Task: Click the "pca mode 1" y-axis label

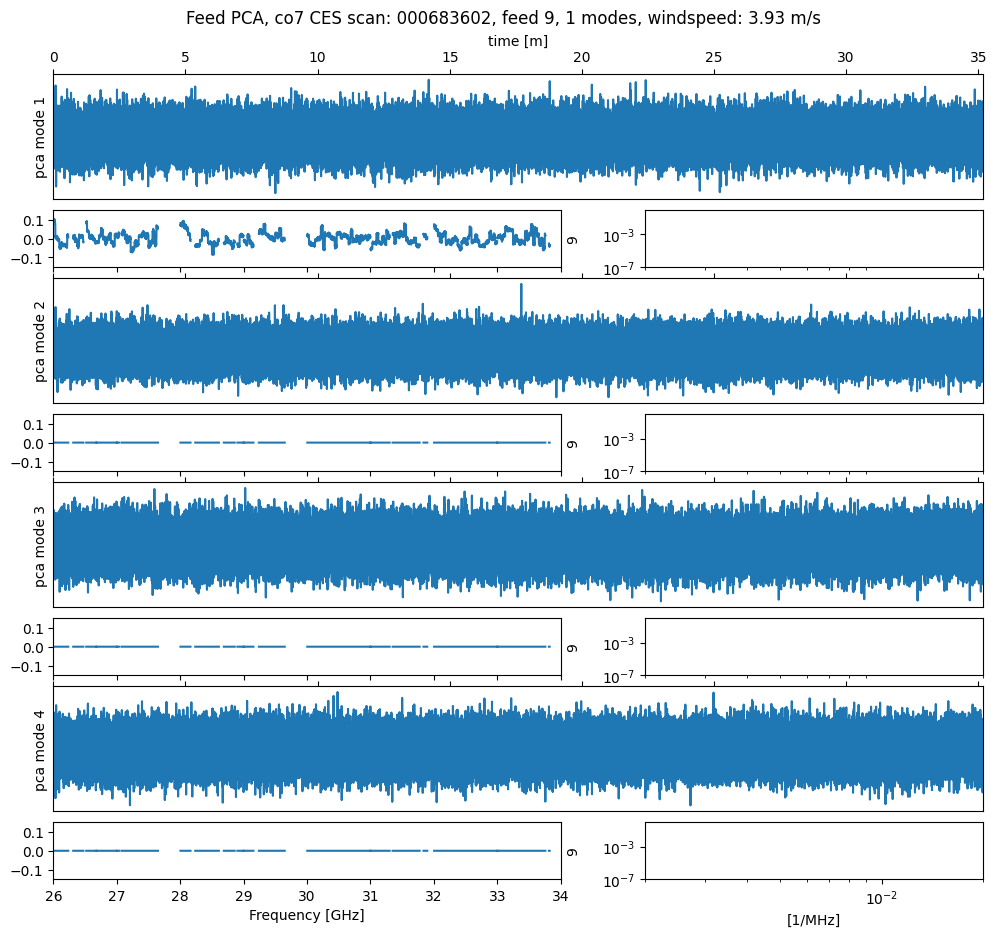Action: click(40, 137)
